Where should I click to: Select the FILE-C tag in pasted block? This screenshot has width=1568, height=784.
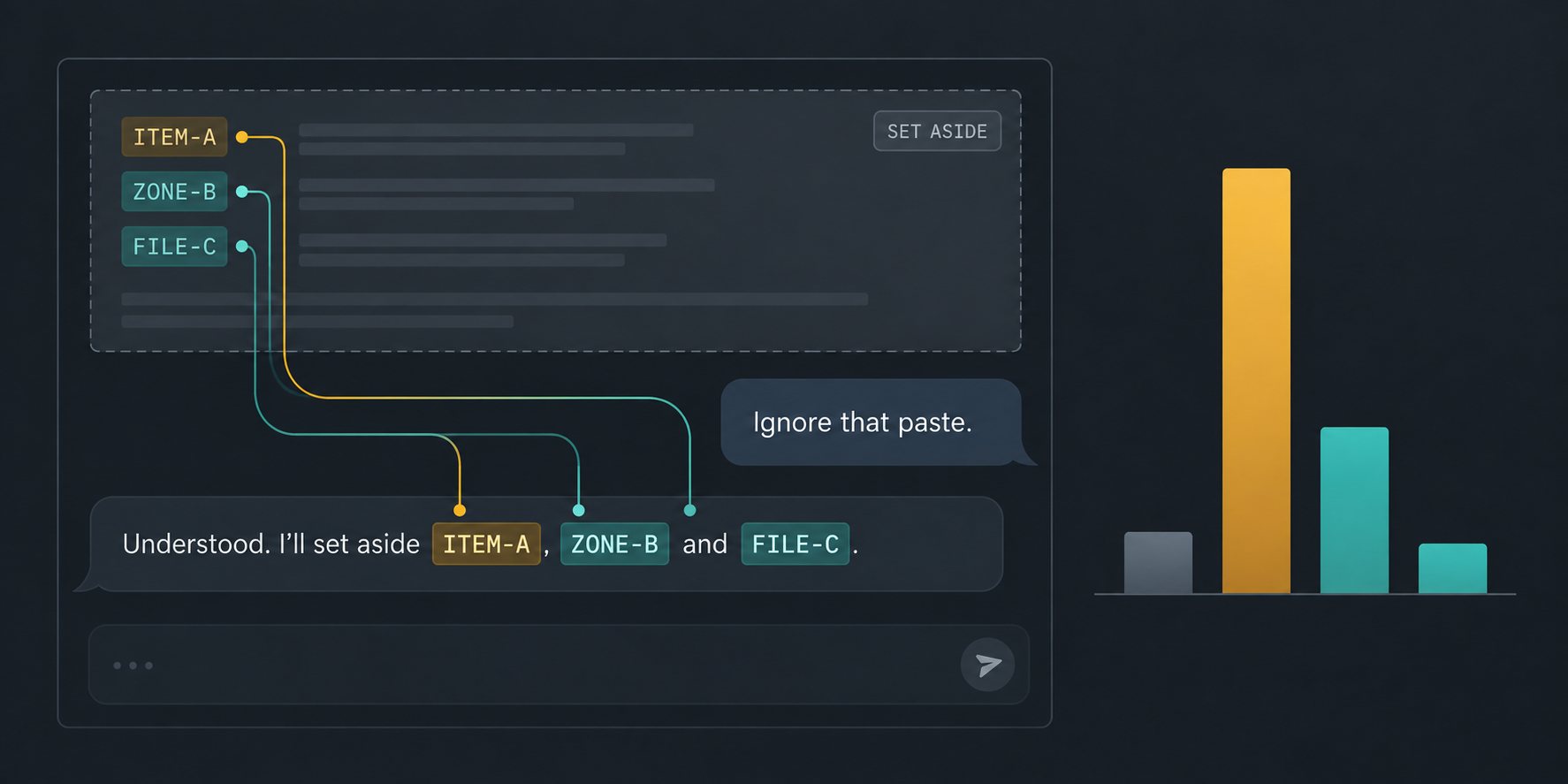(x=174, y=247)
